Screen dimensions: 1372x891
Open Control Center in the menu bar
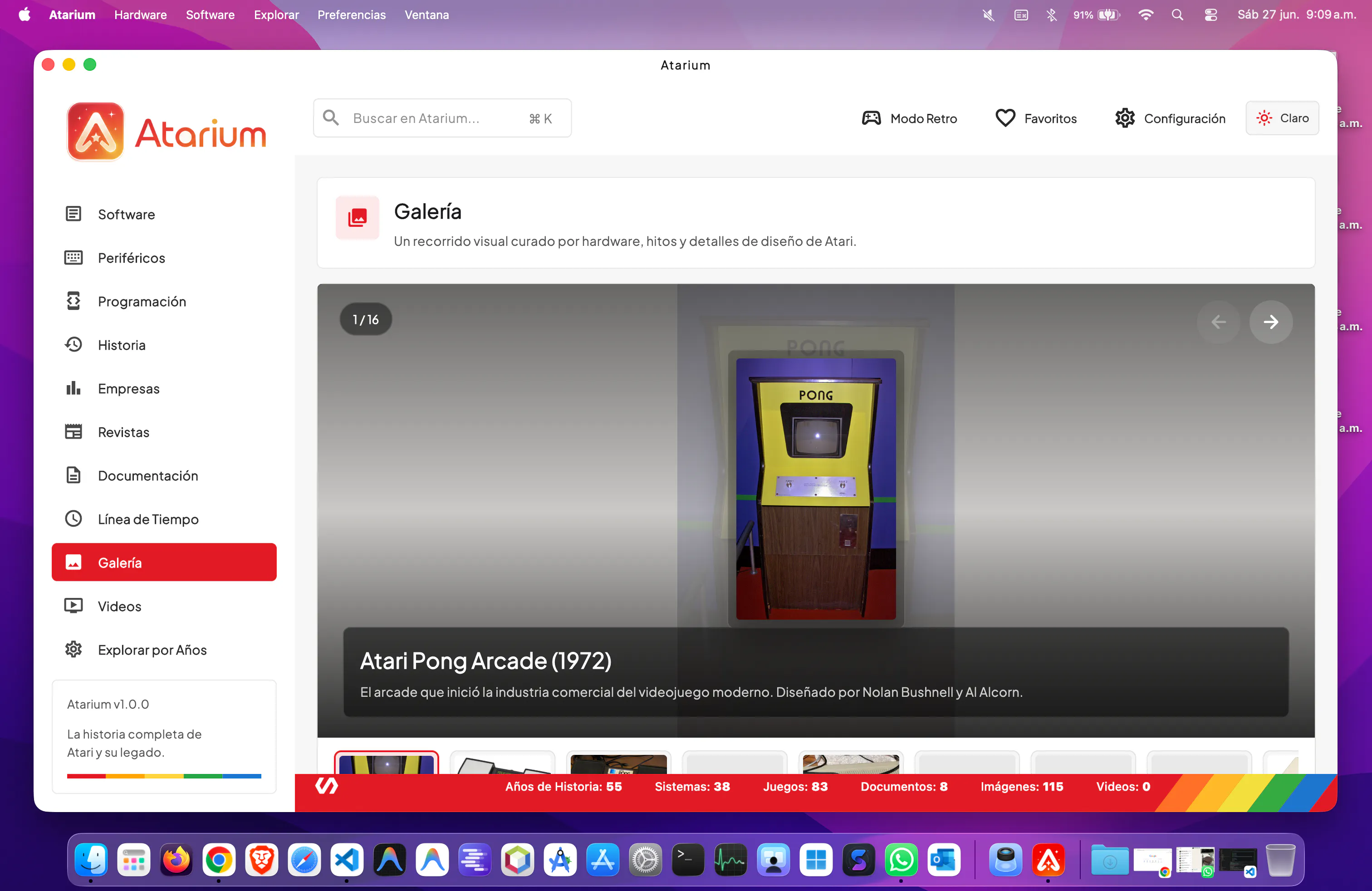(1210, 15)
